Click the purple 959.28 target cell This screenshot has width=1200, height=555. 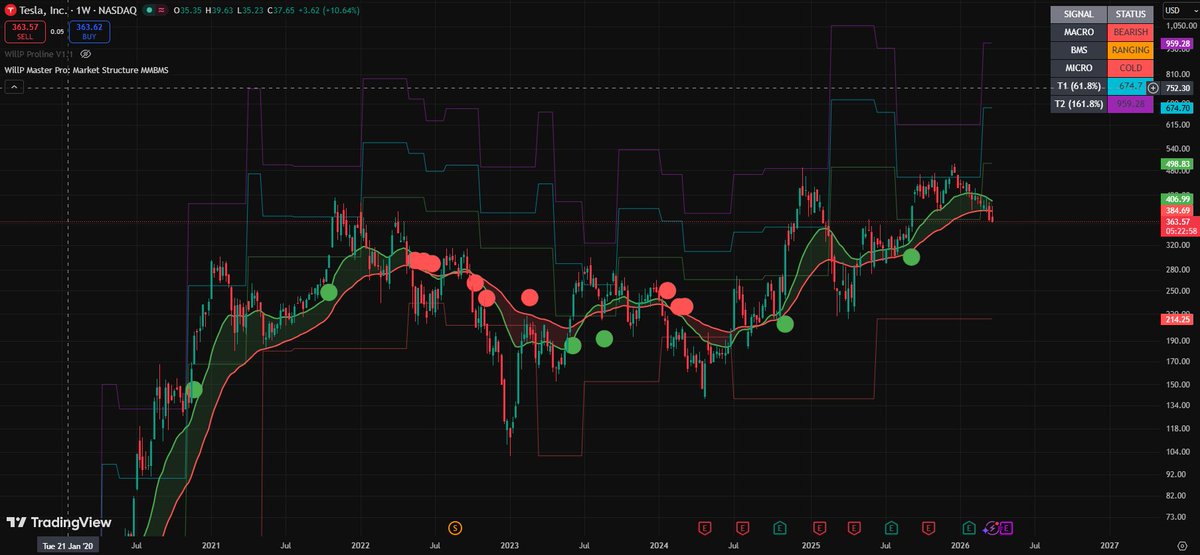(x=1130, y=104)
